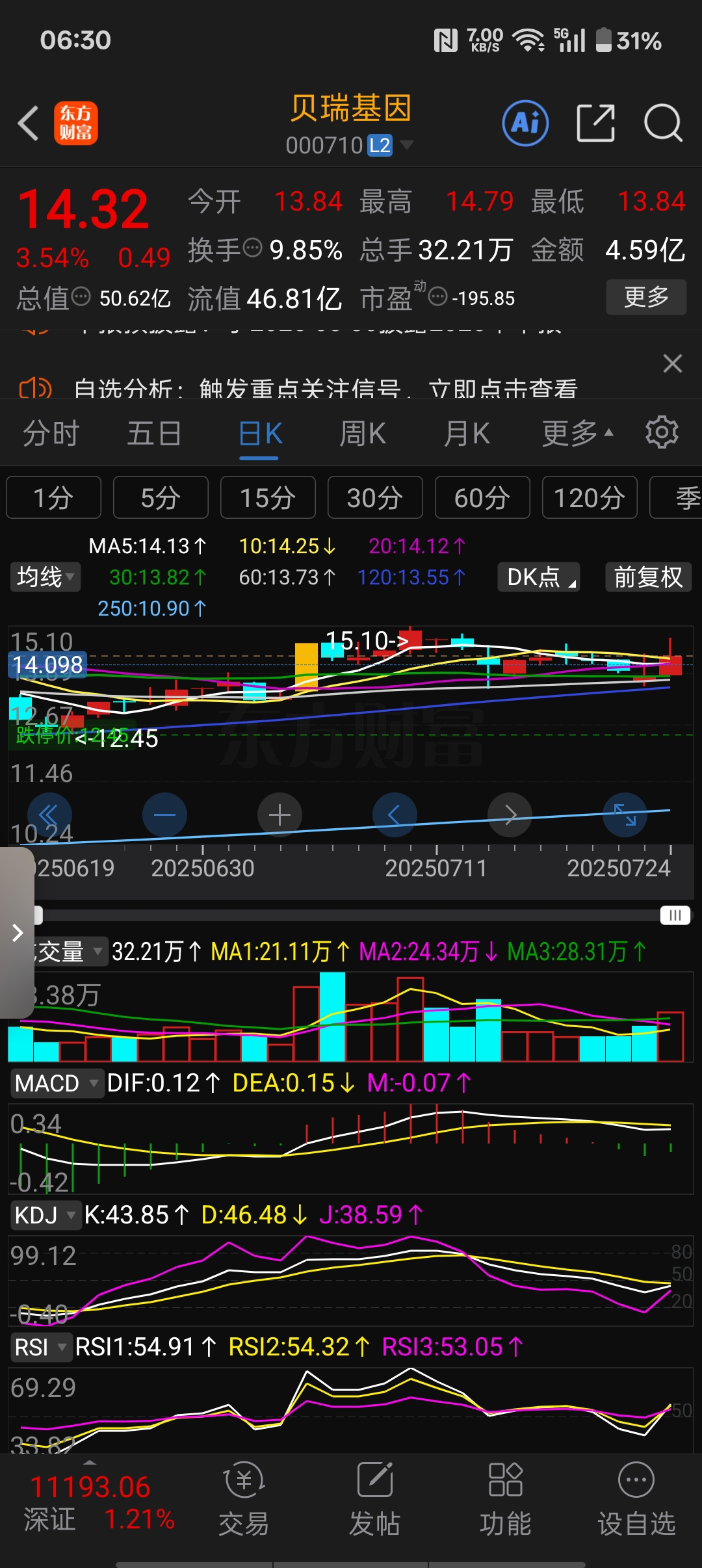Image resolution: width=702 pixels, height=1568 pixels.
Task: Switch to 月K tab
Action: pyautogui.click(x=467, y=434)
